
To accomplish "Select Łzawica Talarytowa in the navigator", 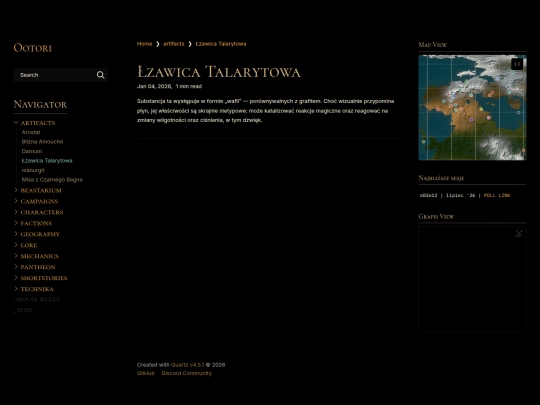I will [x=47, y=160].
